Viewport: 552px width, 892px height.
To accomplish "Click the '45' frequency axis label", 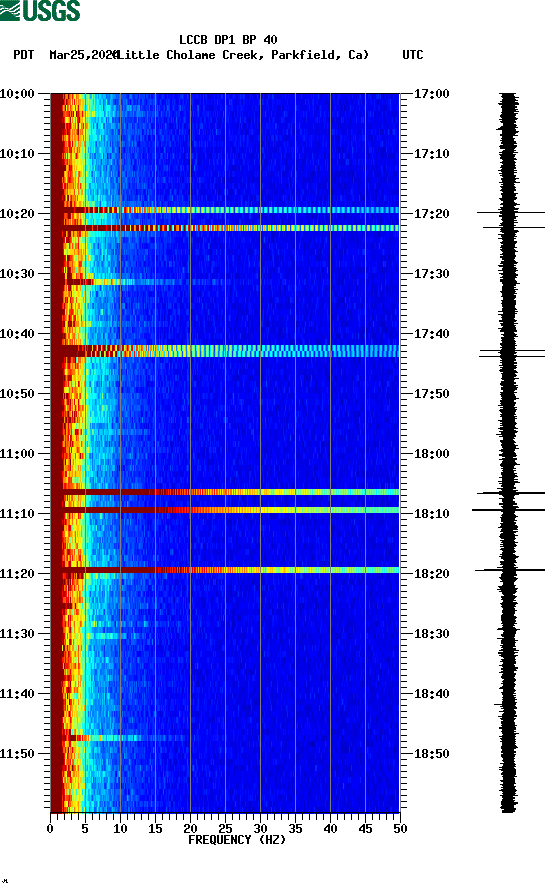I will pyautogui.click(x=365, y=829).
